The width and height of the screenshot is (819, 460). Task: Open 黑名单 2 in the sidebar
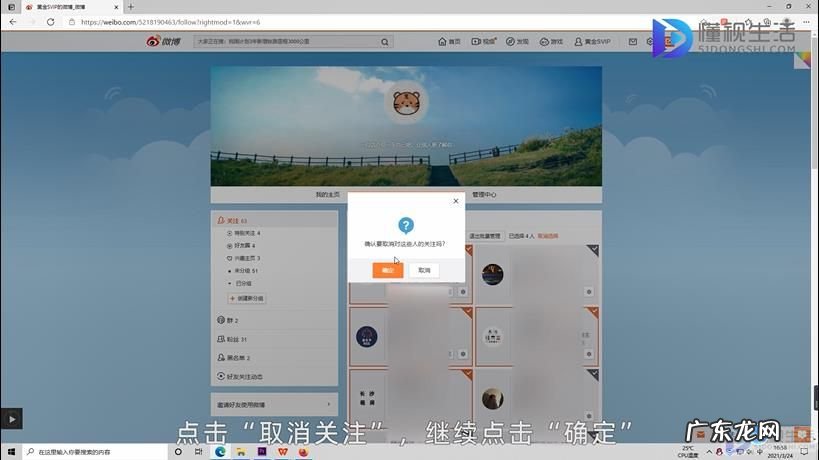pyautogui.click(x=234, y=358)
